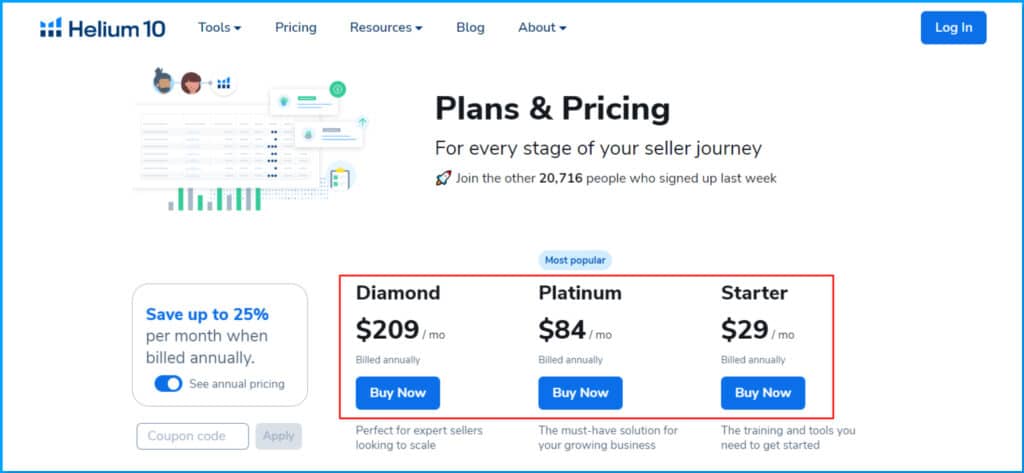Click the small Helium 10 badge beside the avatars
1024x473 pixels.
(224, 84)
